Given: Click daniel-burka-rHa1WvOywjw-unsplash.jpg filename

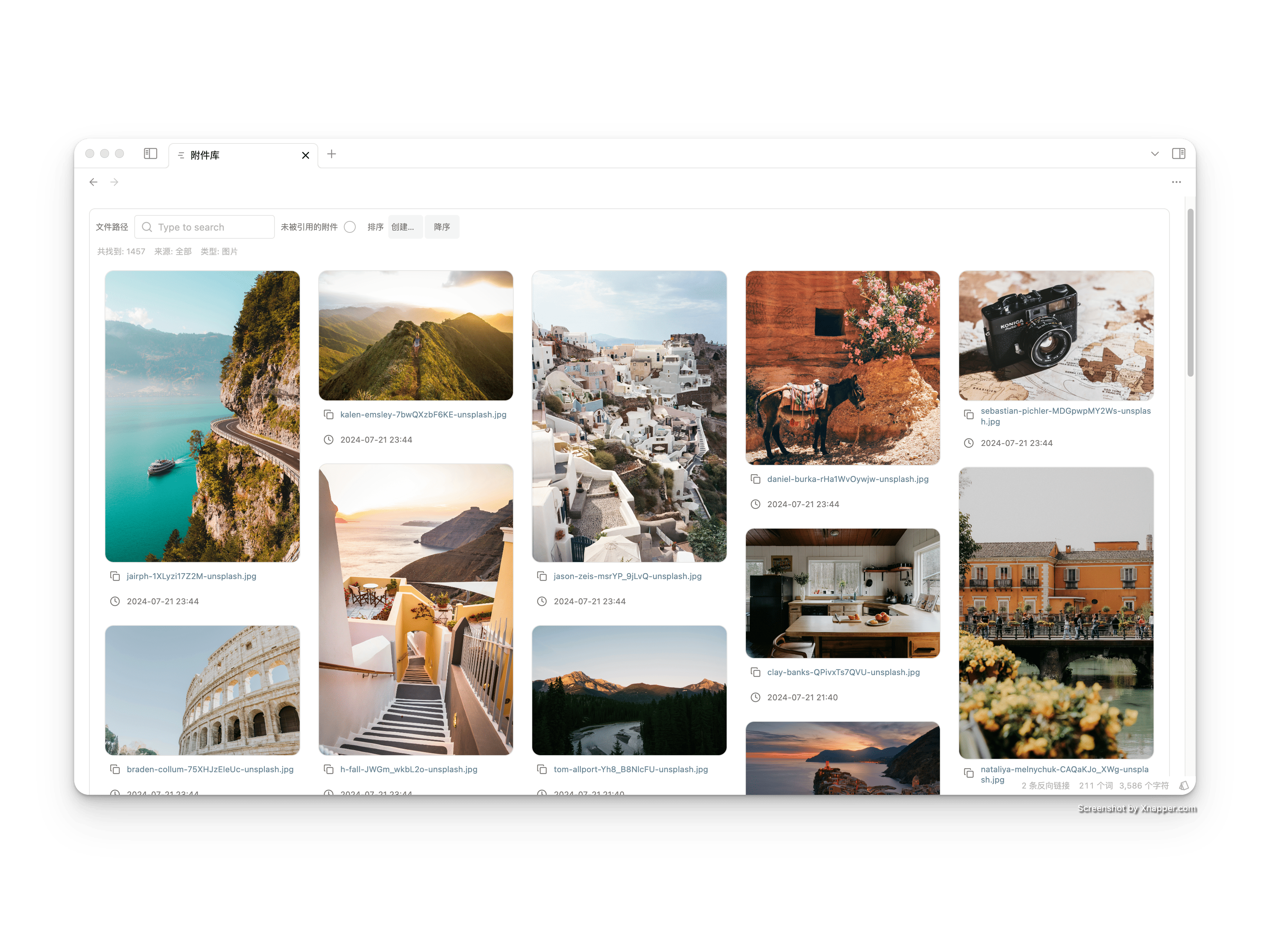Looking at the screenshot, I should click(848, 479).
